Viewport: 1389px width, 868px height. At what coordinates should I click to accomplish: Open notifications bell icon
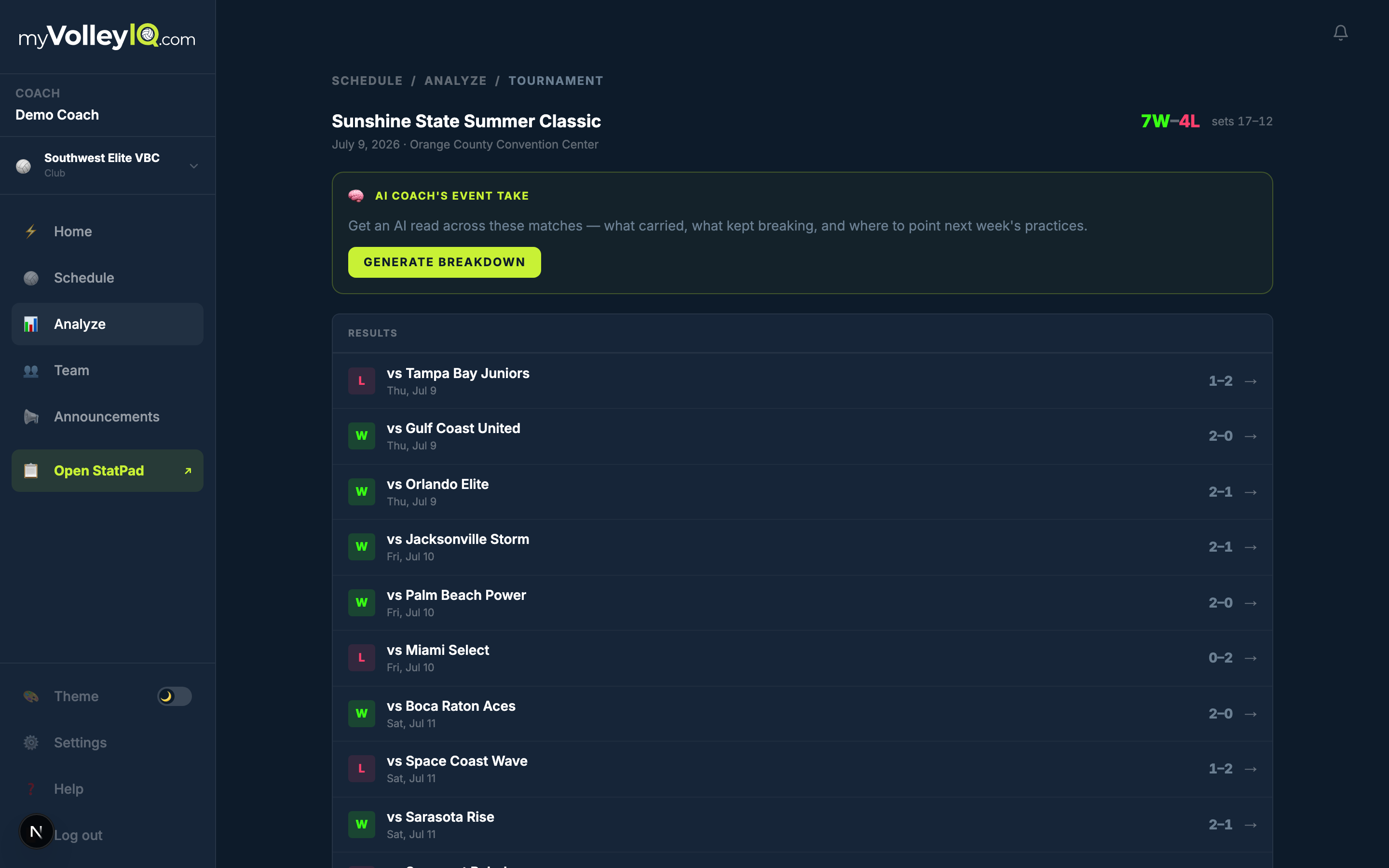point(1340,33)
